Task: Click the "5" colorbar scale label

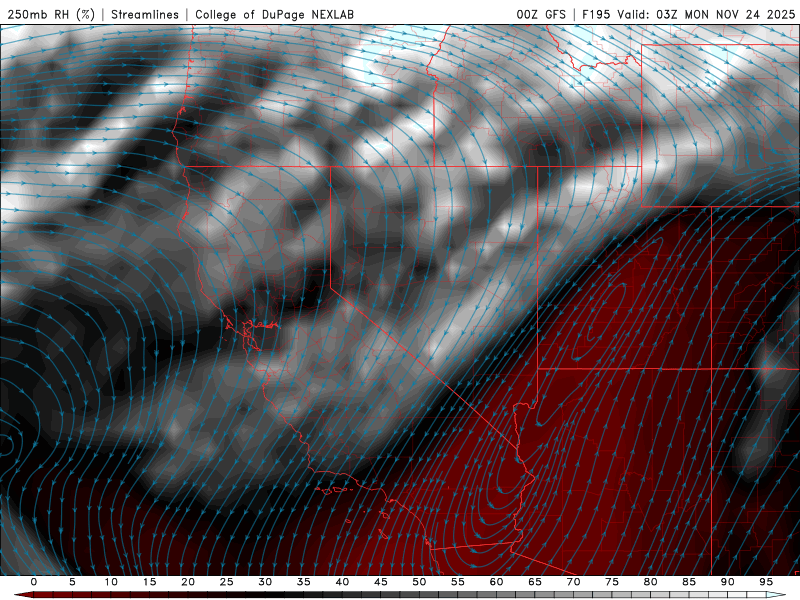Action: point(72,582)
